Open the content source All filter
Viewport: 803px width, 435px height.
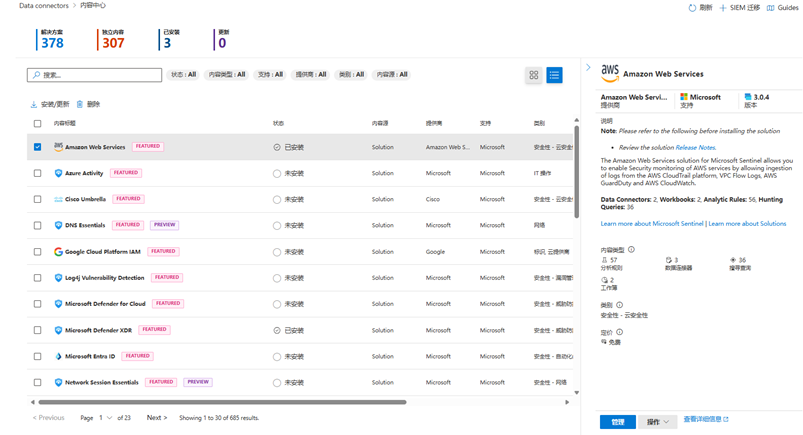coord(392,75)
